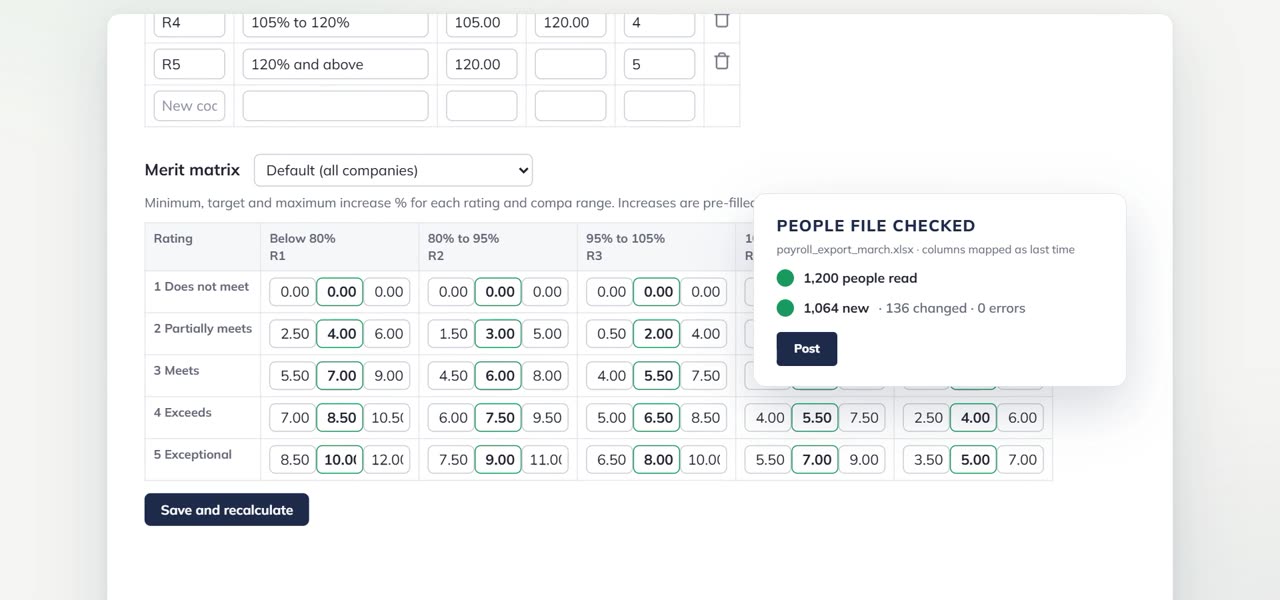Edit Meets R2 maximum 8.00
This screenshot has width=1280, height=600.
point(545,376)
